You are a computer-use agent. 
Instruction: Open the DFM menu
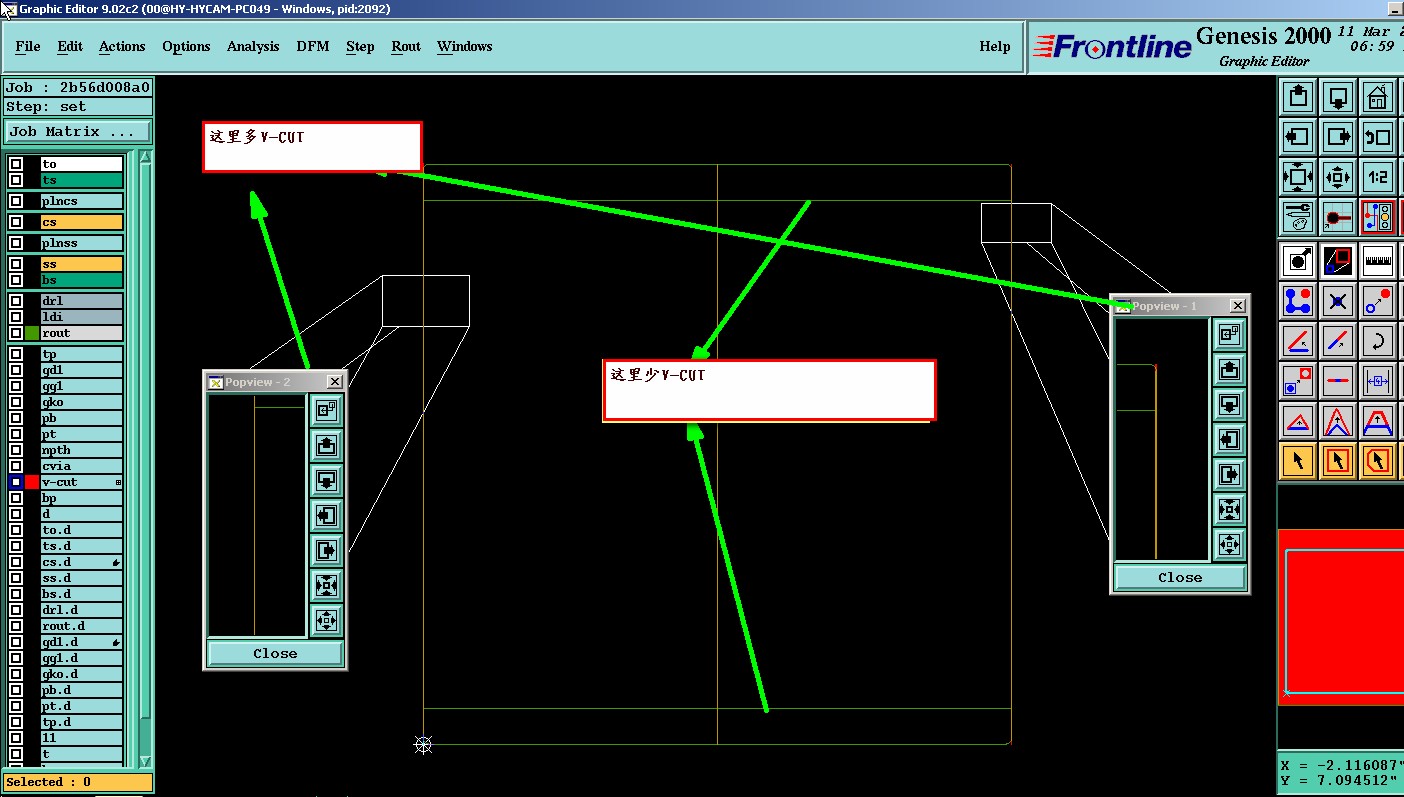click(x=313, y=46)
